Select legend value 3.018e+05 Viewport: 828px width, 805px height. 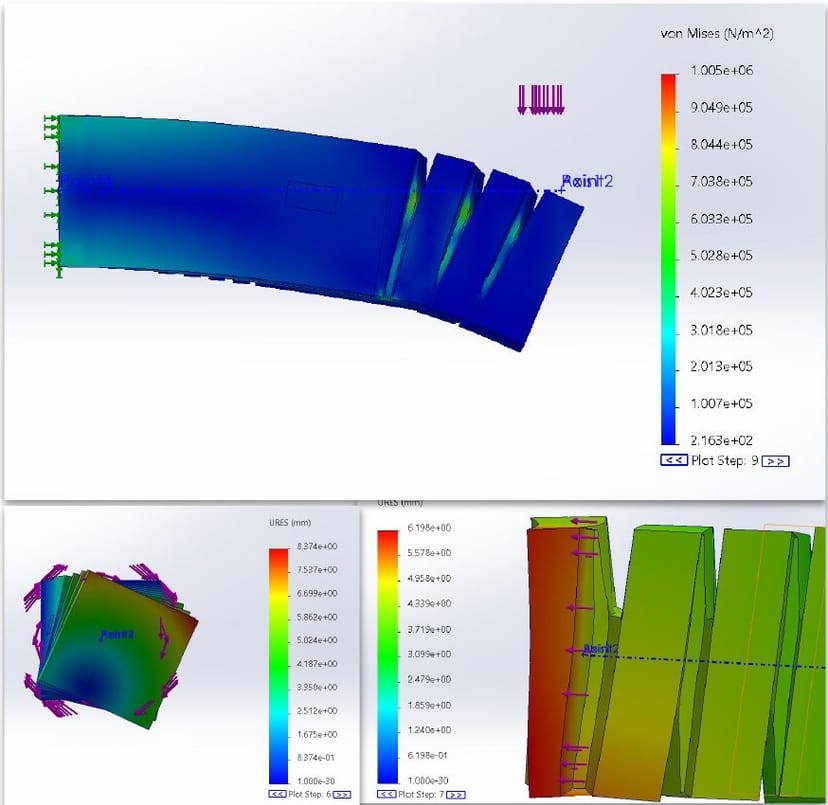[x=721, y=330]
